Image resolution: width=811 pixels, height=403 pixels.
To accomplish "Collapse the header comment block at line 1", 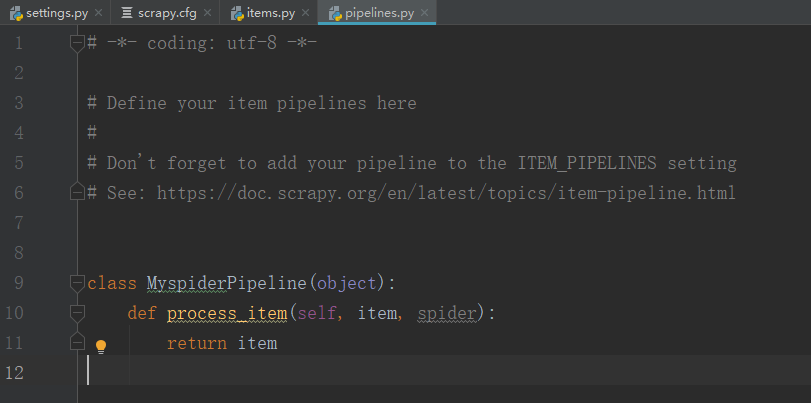I will [77, 43].
